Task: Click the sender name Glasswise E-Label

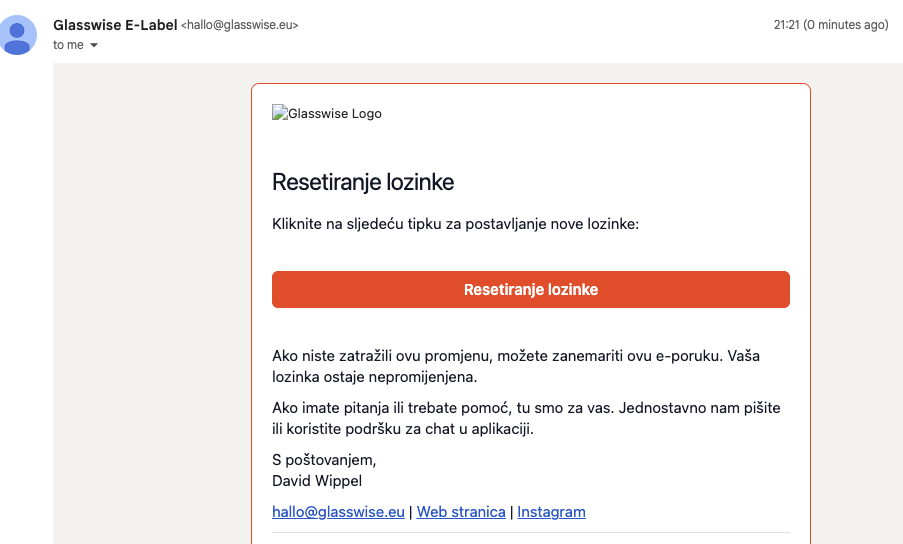Action: click(115, 25)
